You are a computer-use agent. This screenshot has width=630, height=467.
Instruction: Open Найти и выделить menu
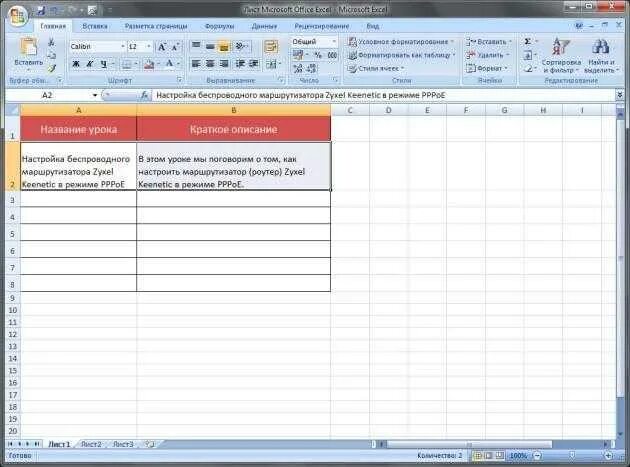tap(601, 55)
